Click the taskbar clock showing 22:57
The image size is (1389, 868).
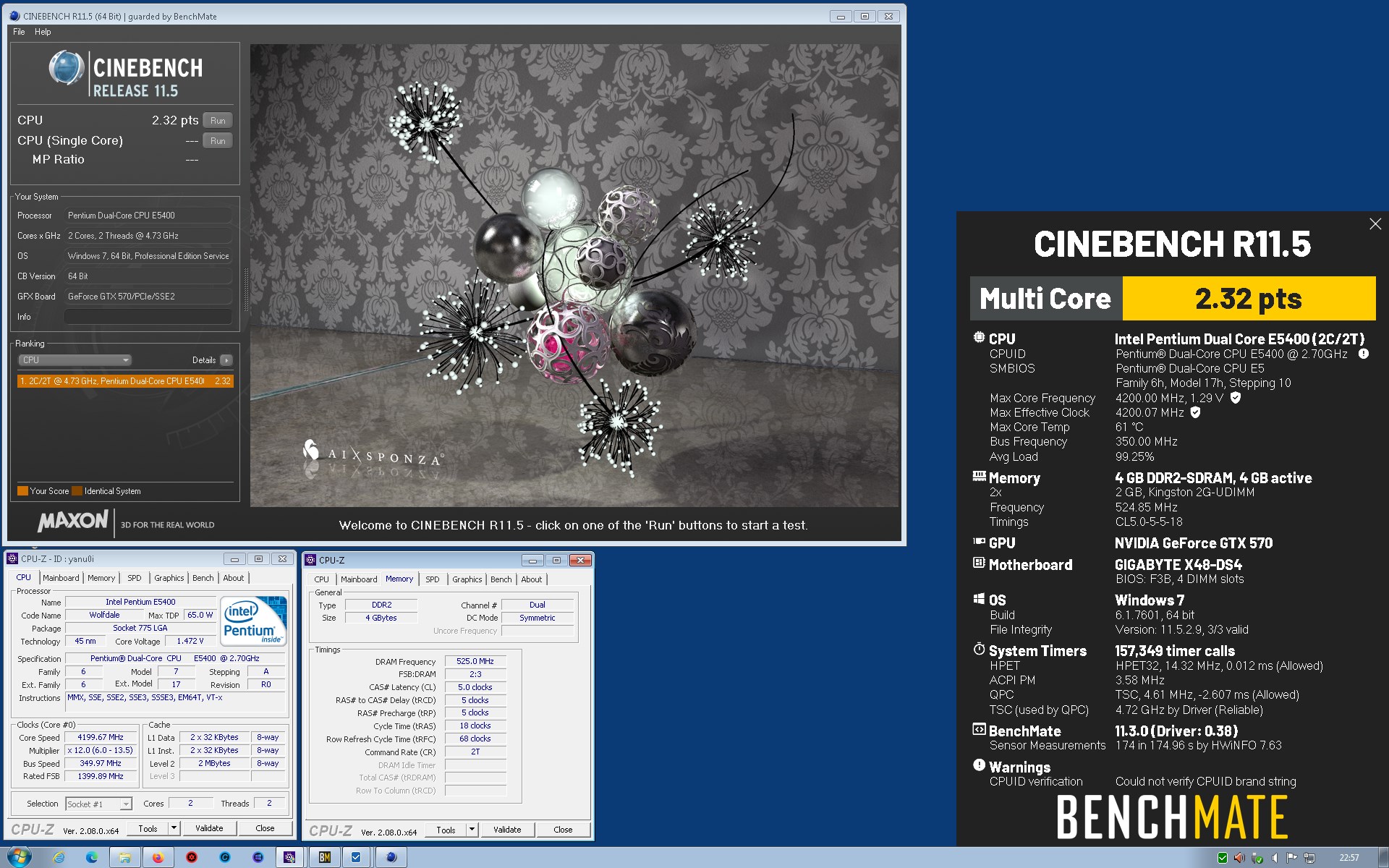pyautogui.click(x=1348, y=858)
